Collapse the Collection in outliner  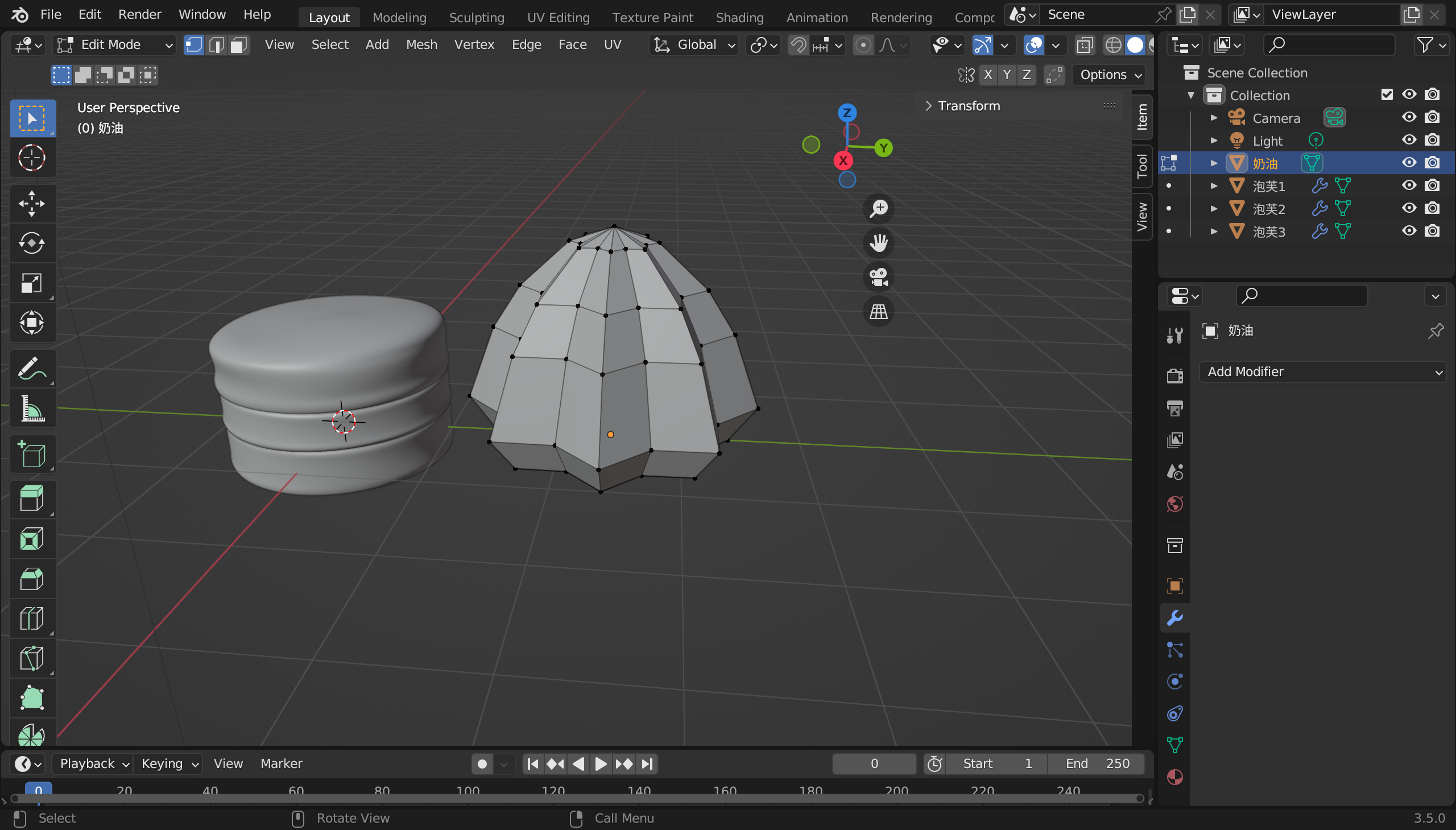pos(1190,95)
